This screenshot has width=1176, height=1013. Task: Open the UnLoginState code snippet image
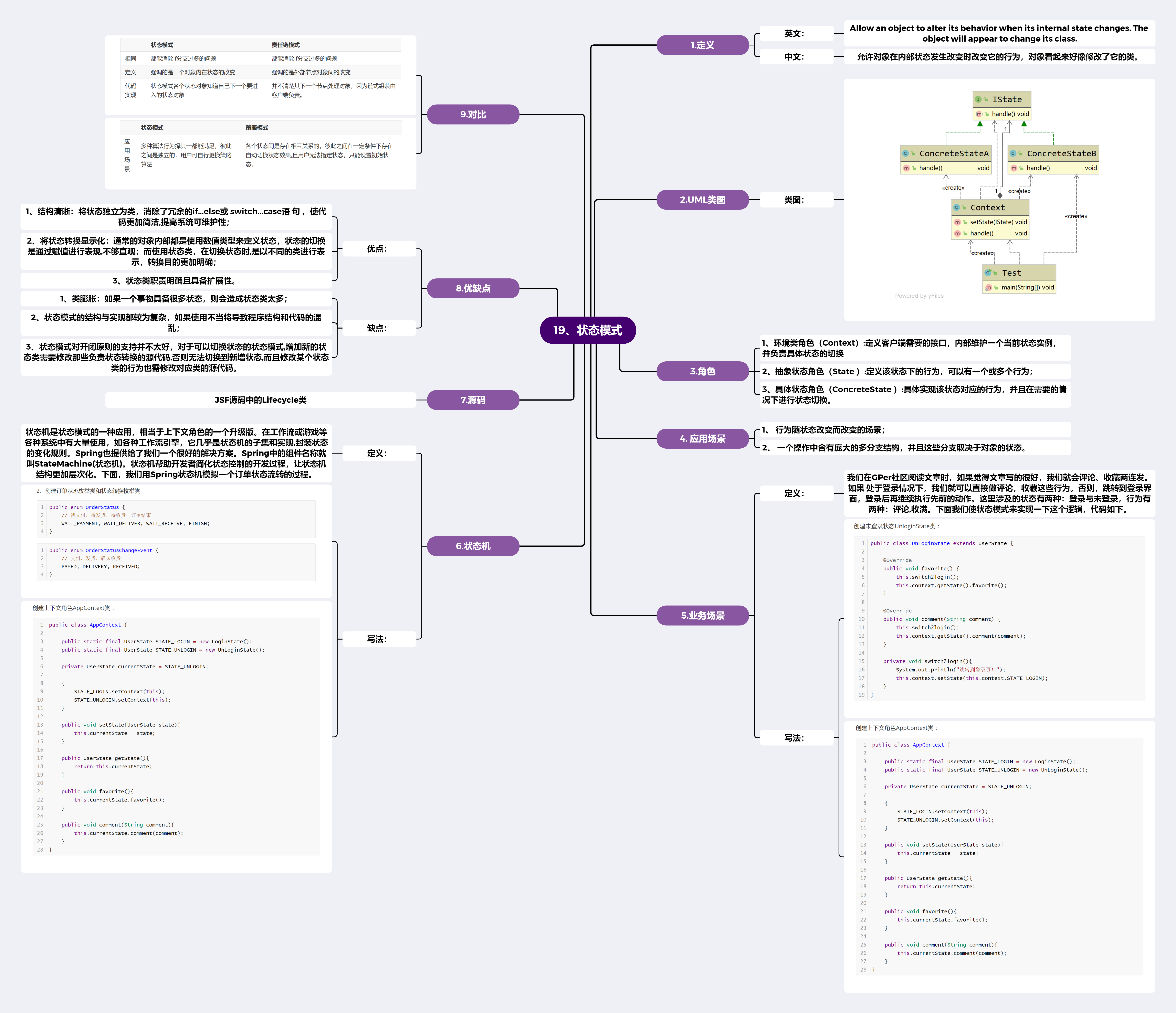tap(999, 619)
